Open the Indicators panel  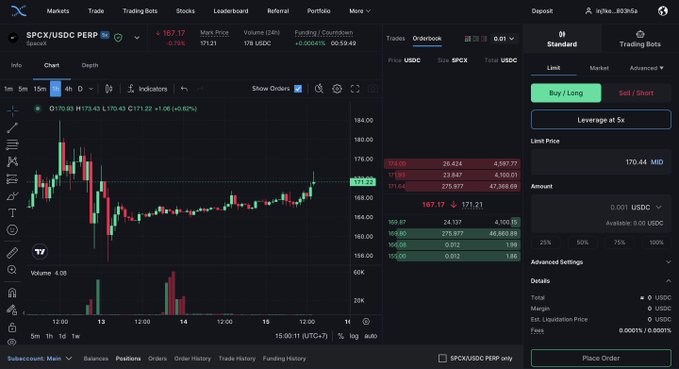[147, 89]
